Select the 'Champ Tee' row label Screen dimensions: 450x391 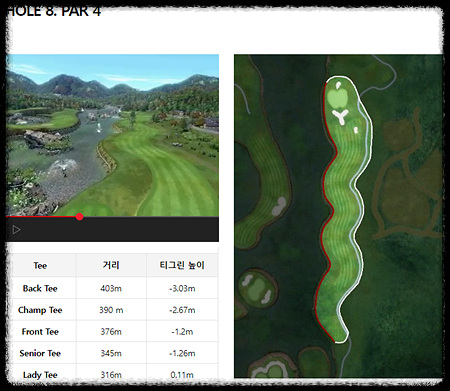point(40,310)
